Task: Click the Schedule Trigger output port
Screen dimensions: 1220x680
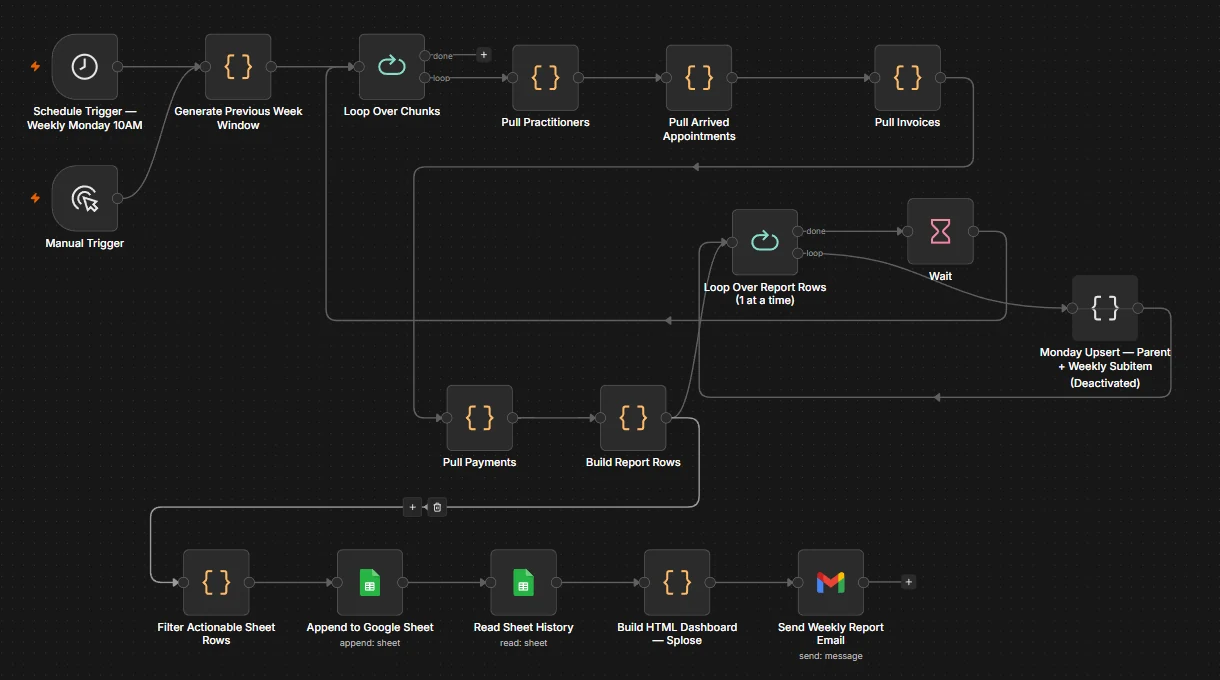Action: coord(118,67)
